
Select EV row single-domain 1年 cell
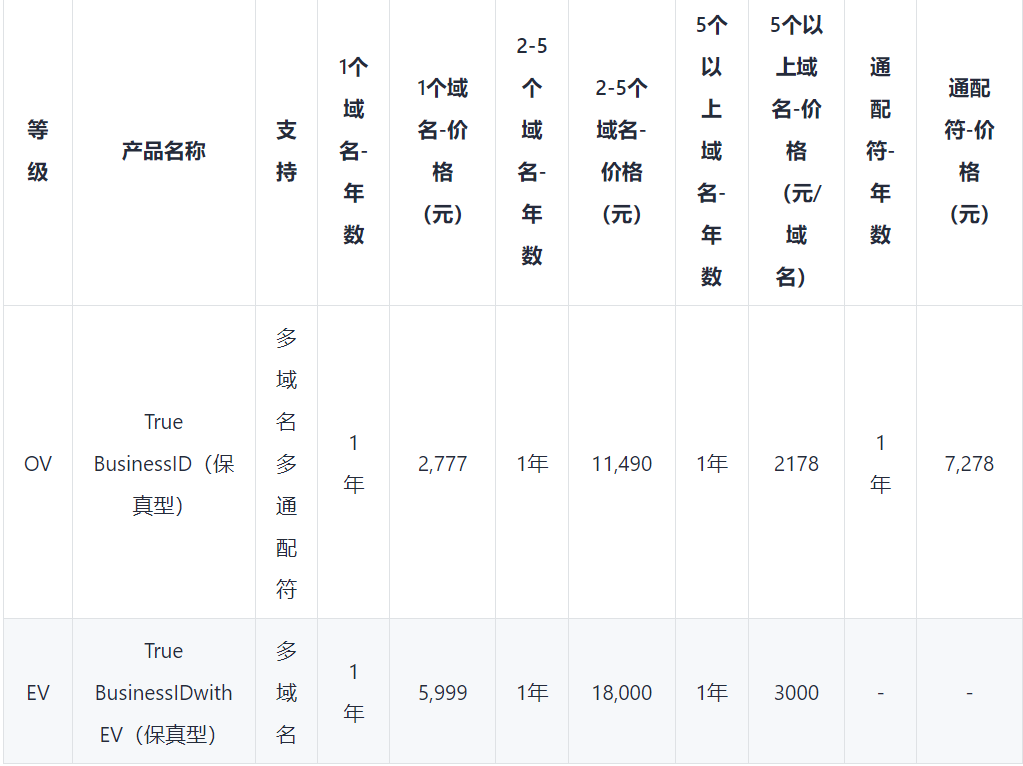(x=354, y=692)
